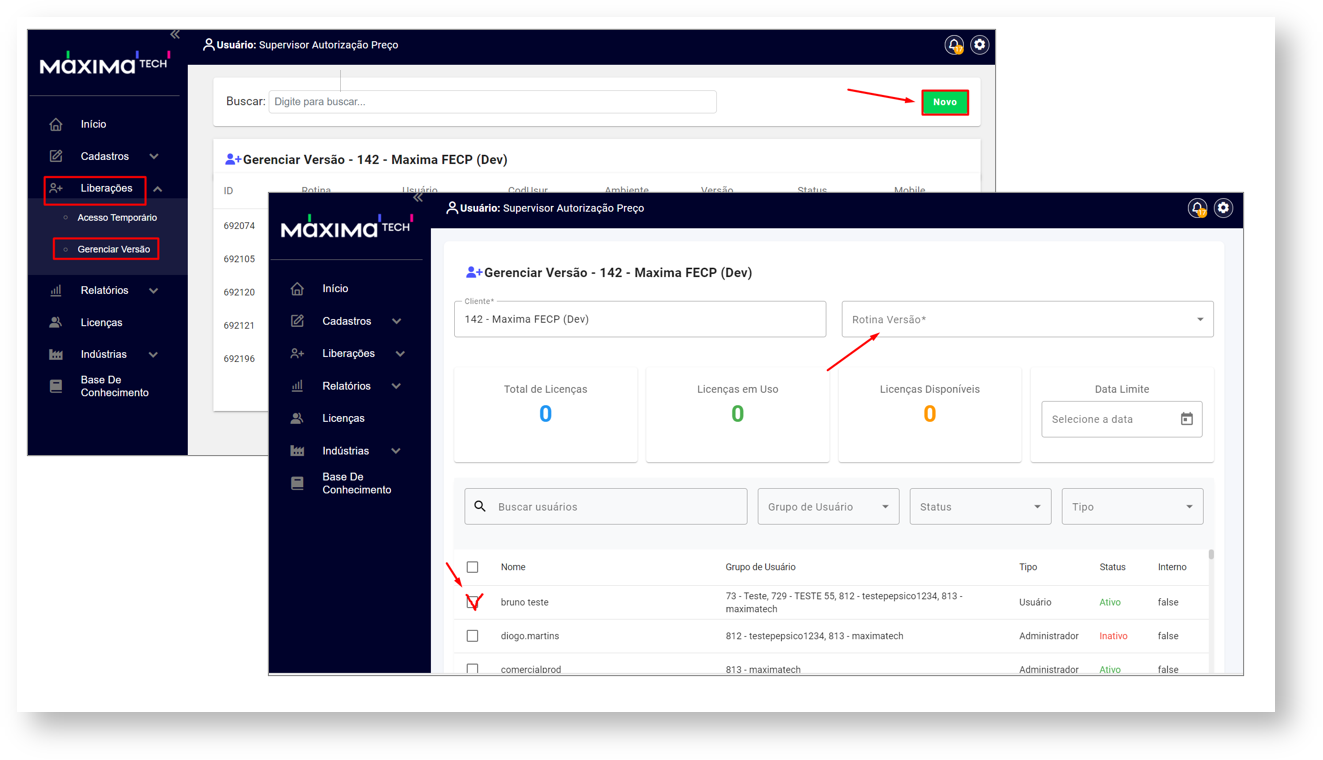Click the Base De Conhecimento book icon
Image resolution: width=1323 pixels, height=760 pixels.
(297, 483)
